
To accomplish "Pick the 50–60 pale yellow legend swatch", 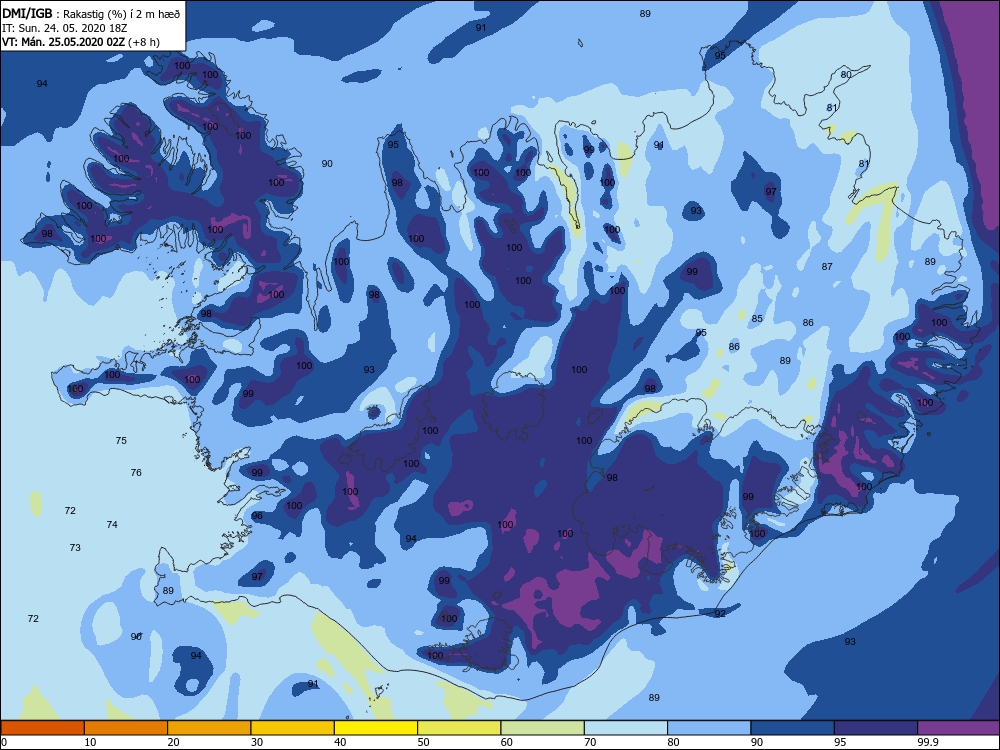I will pyautogui.click(x=459, y=728).
